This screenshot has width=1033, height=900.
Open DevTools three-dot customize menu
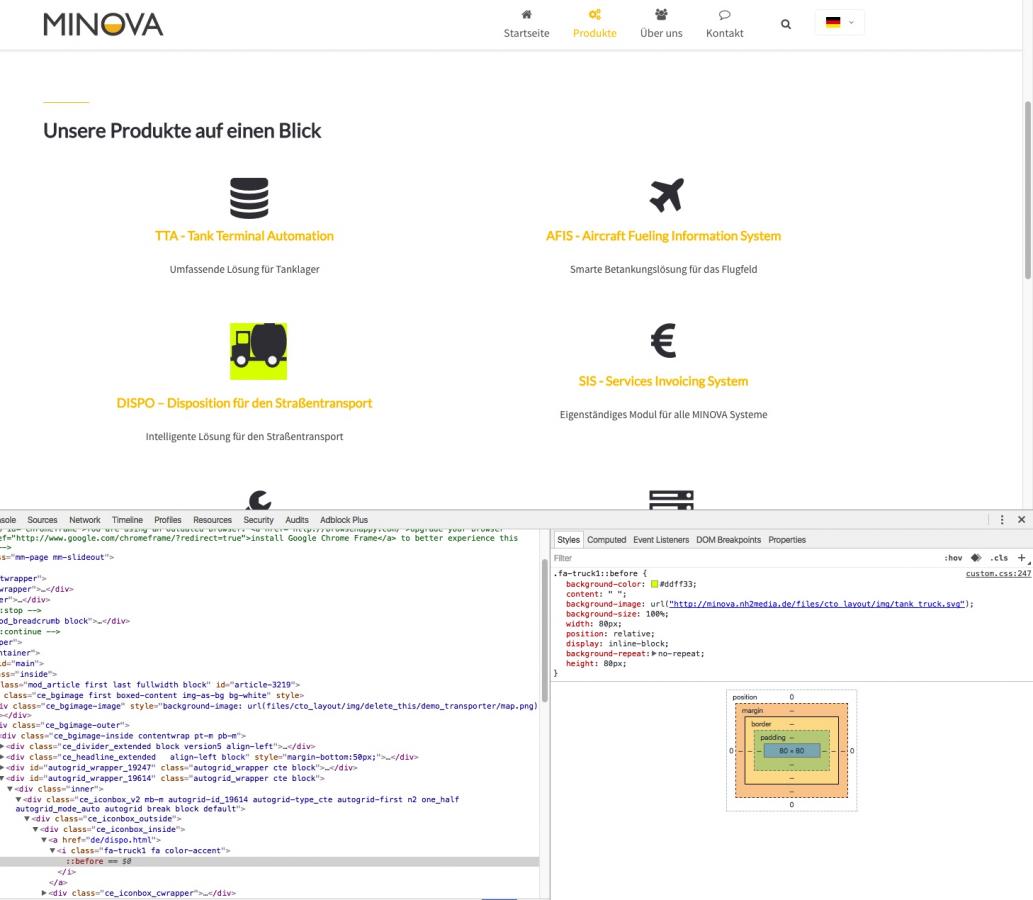point(1002,520)
